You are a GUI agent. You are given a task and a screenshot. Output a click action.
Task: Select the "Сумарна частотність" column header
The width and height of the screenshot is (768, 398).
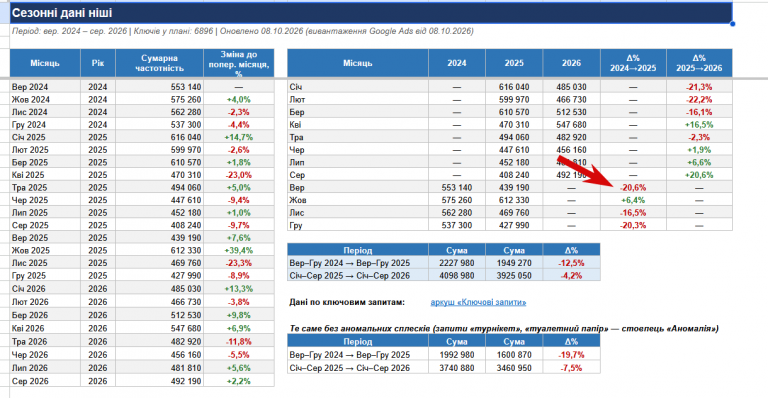(x=159, y=63)
